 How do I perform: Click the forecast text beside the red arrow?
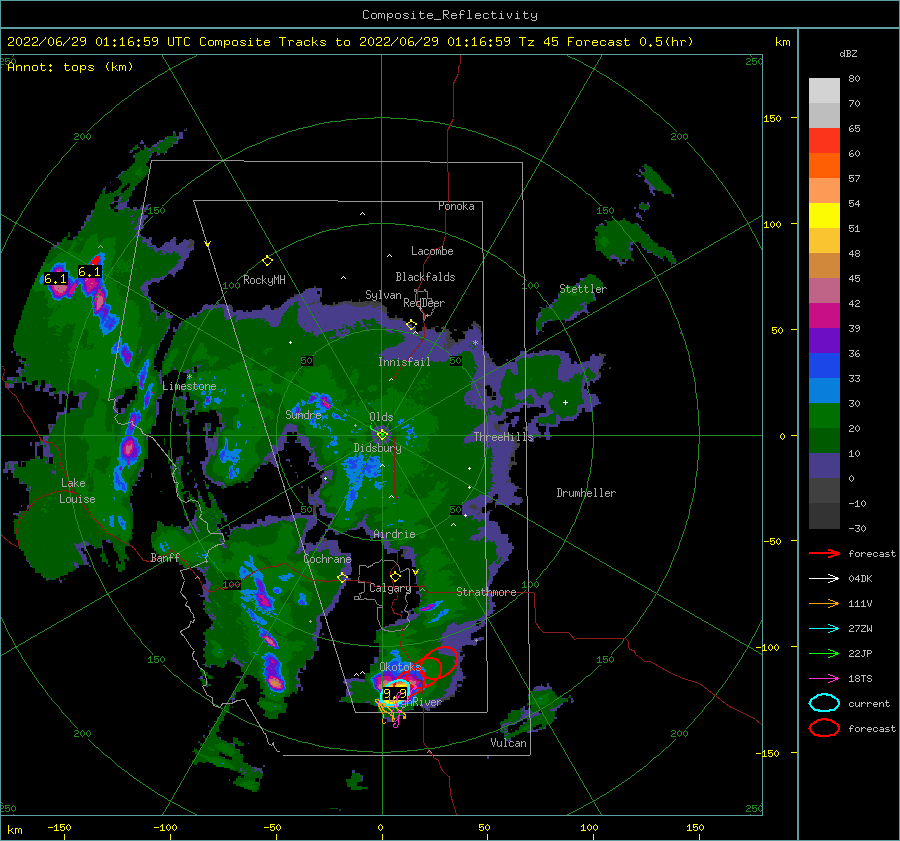point(872,553)
